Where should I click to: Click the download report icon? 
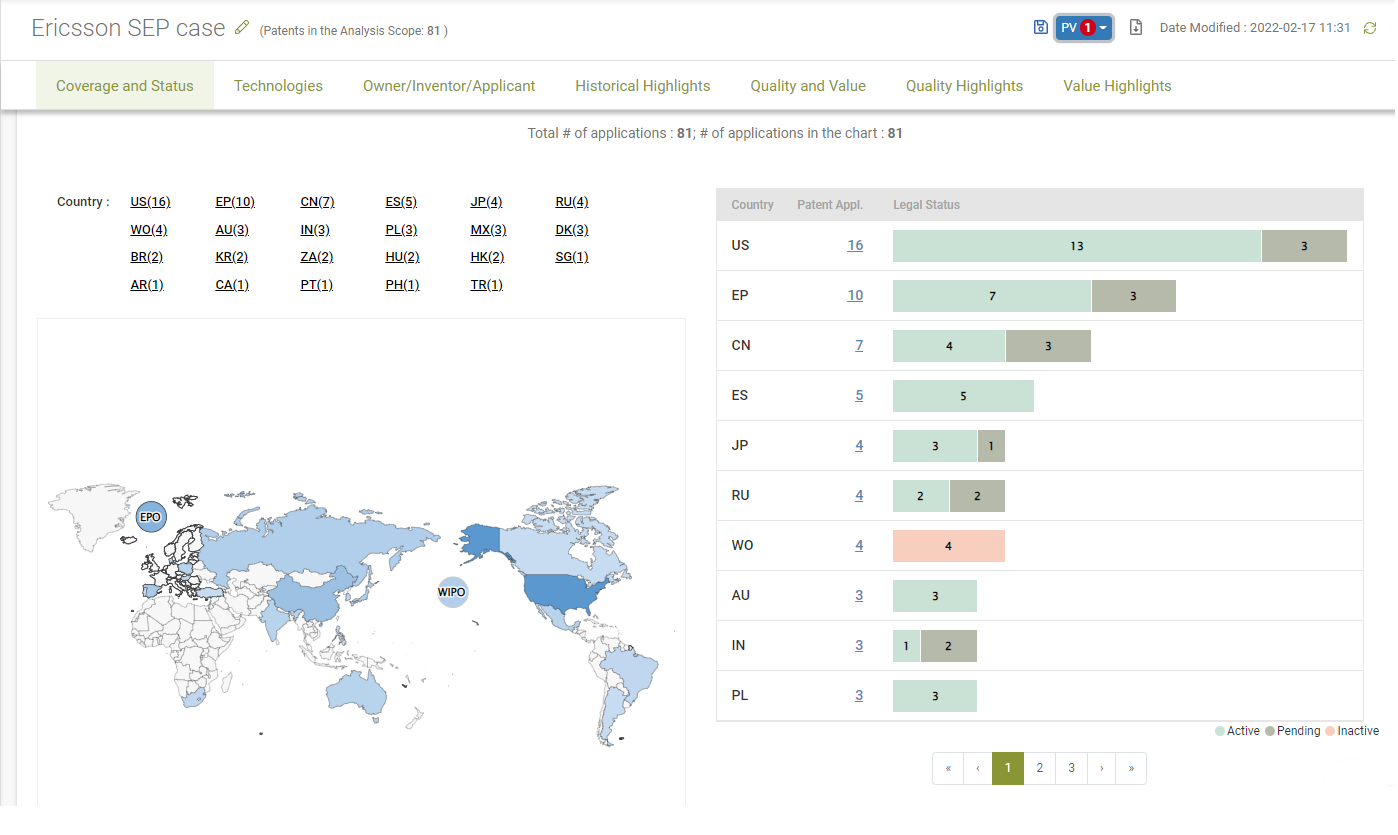(1135, 28)
